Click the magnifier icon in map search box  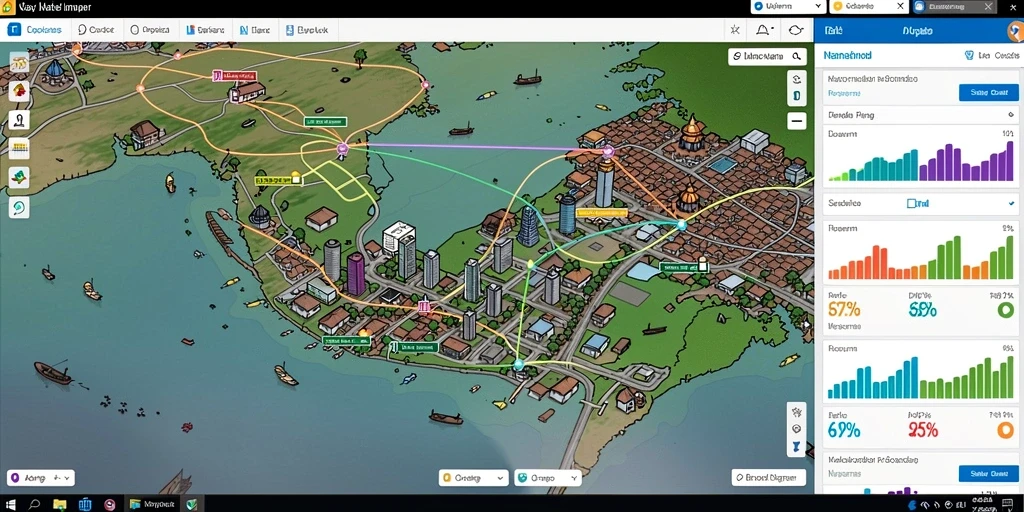click(796, 57)
